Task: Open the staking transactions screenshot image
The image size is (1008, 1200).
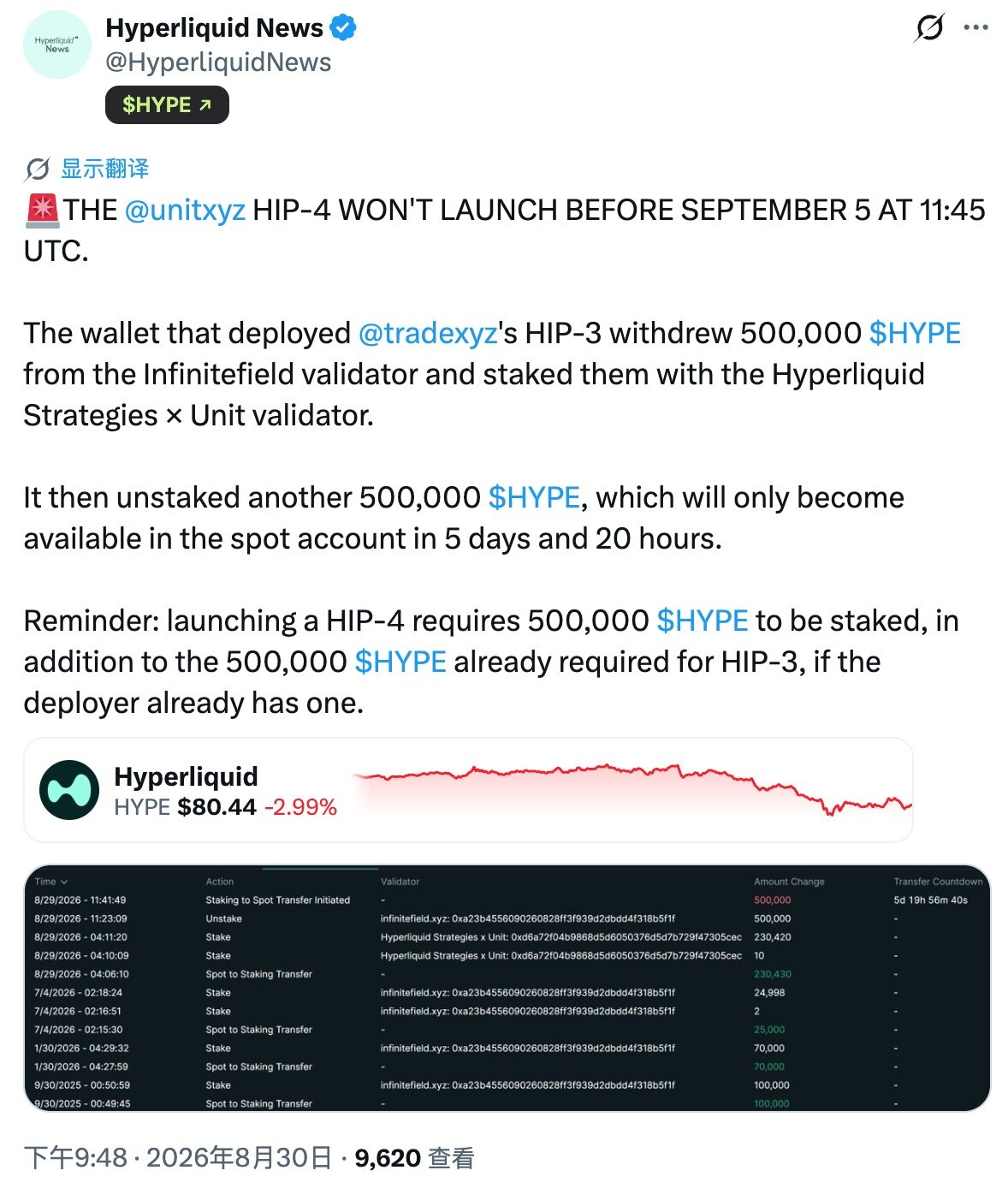Action: click(x=507, y=989)
